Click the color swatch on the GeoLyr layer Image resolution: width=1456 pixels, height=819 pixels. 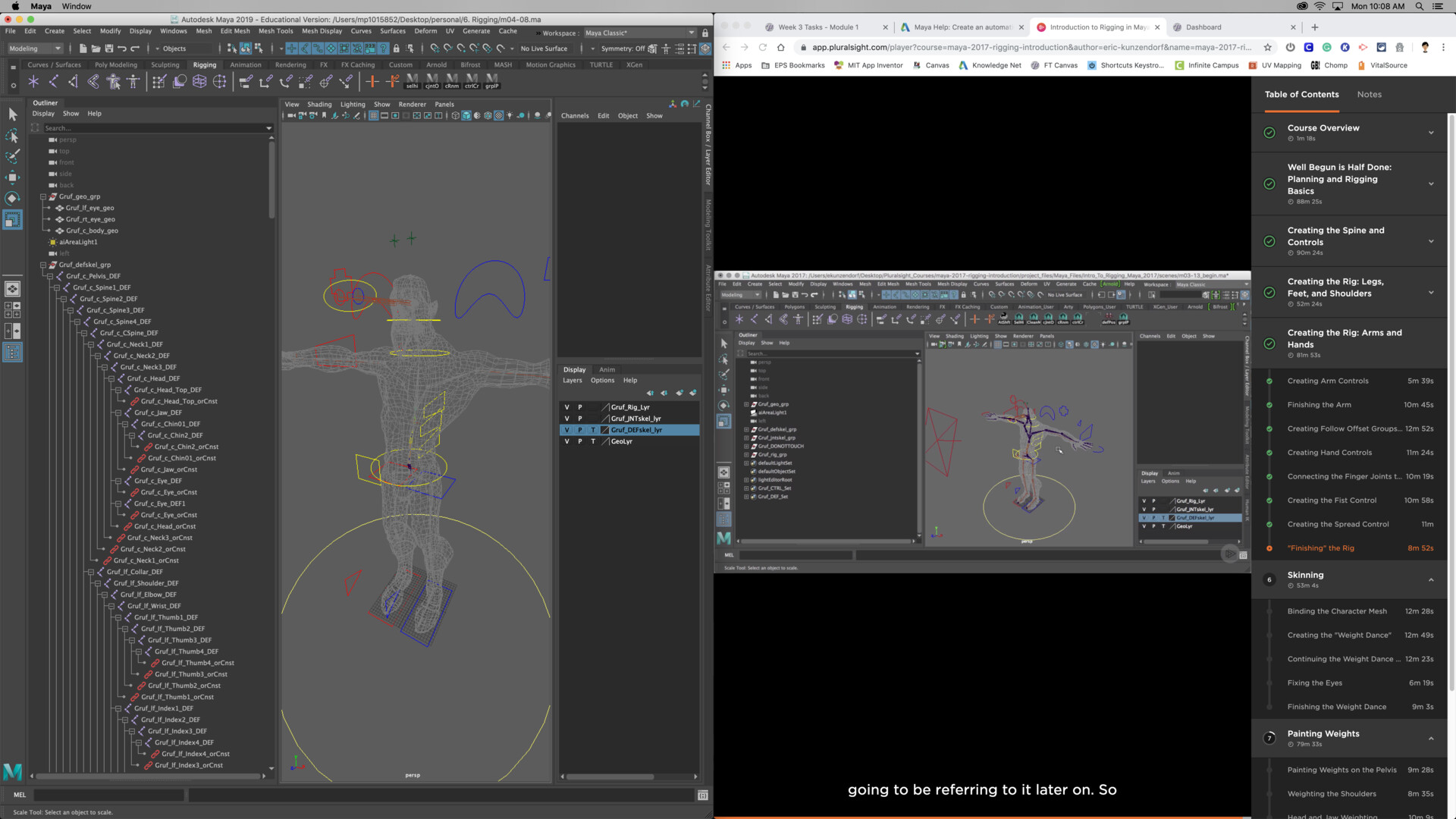point(605,441)
